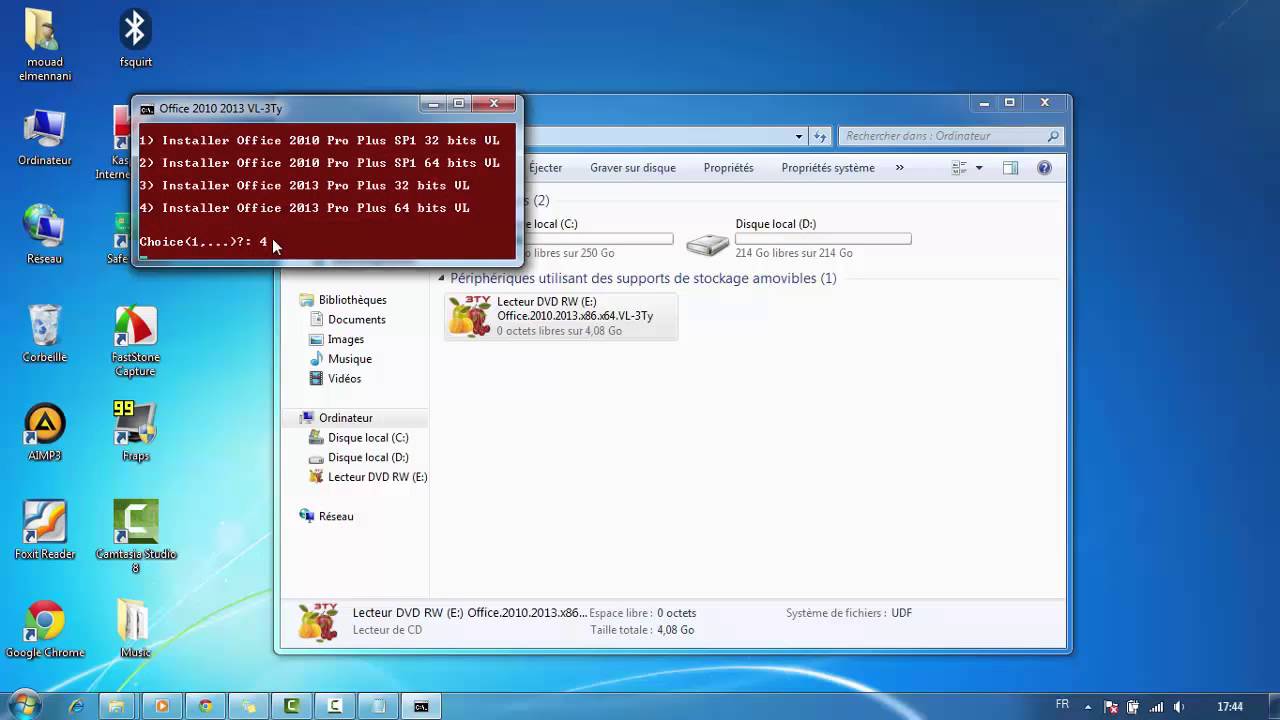Open Foxit Reader desktop shortcut
This screenshot has width=1280, height=720.
point(44,530)
